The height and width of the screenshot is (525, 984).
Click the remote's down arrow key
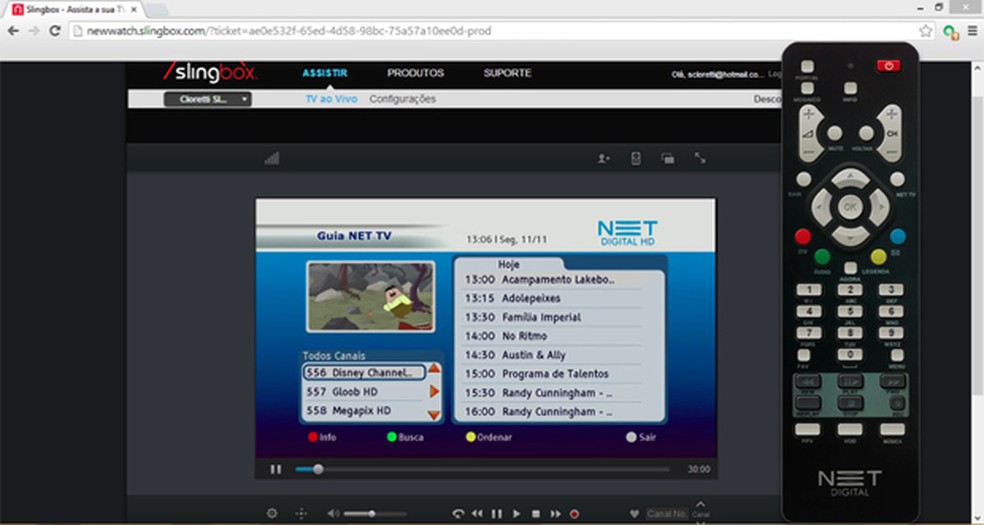[x=850, y=236]
